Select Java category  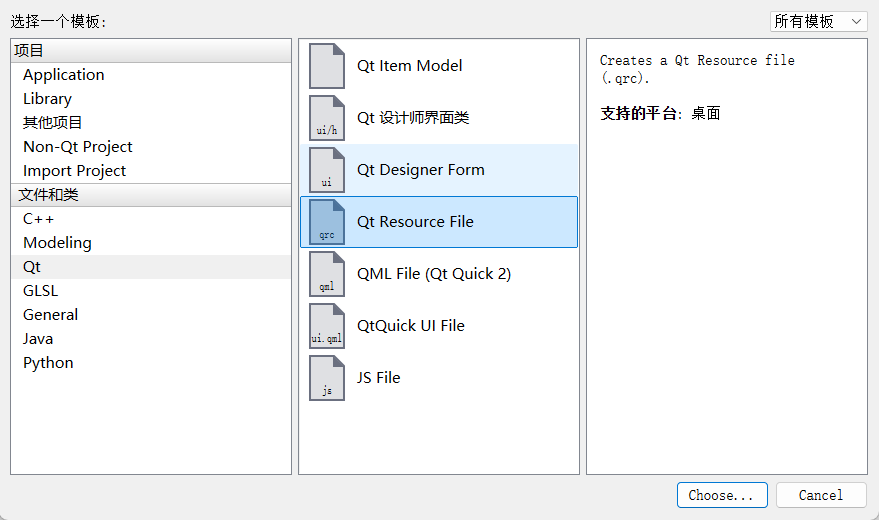click(151, 339)
